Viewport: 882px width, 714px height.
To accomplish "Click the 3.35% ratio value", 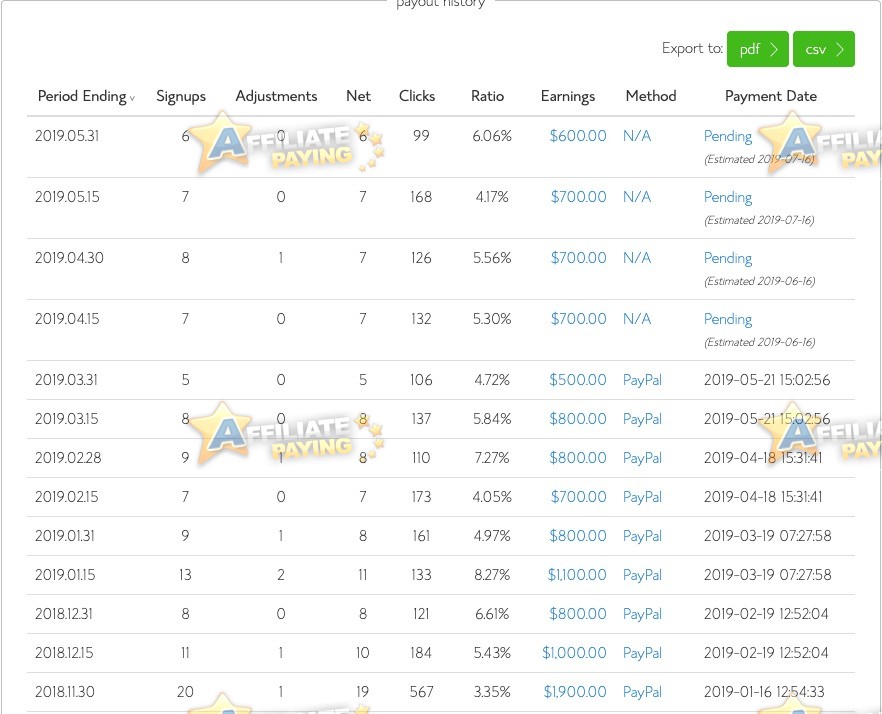I will 492,691.
